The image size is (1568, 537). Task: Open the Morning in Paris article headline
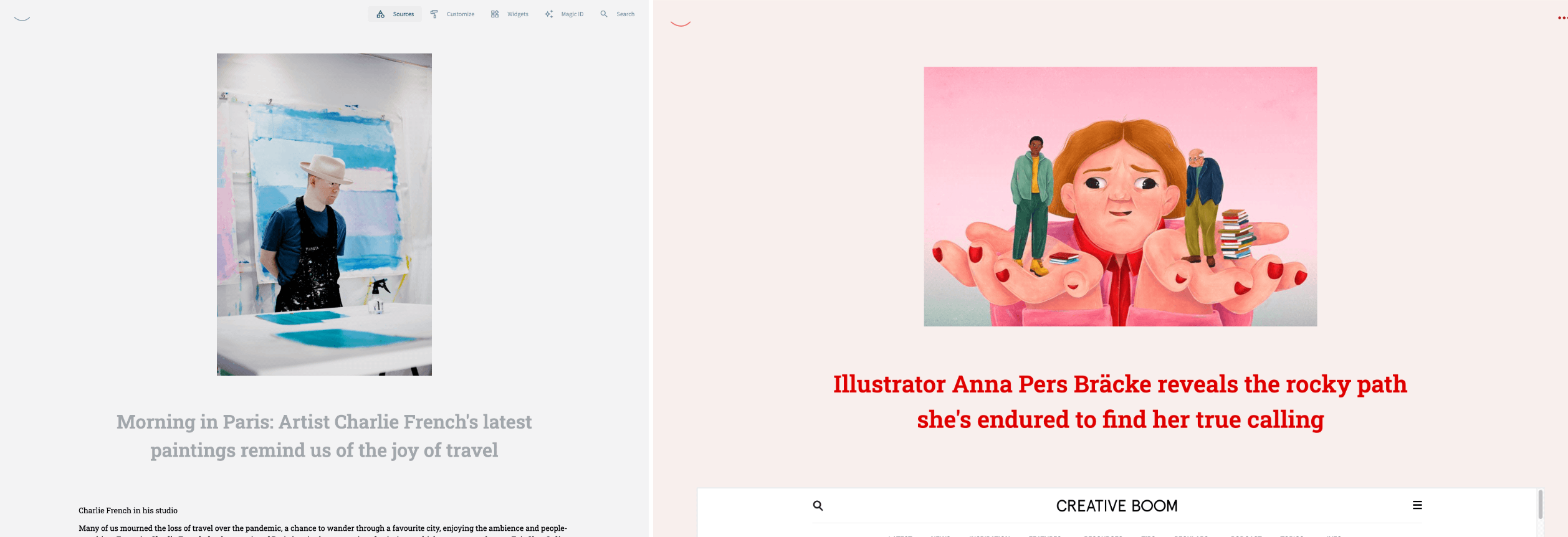(x=324, y=435)
